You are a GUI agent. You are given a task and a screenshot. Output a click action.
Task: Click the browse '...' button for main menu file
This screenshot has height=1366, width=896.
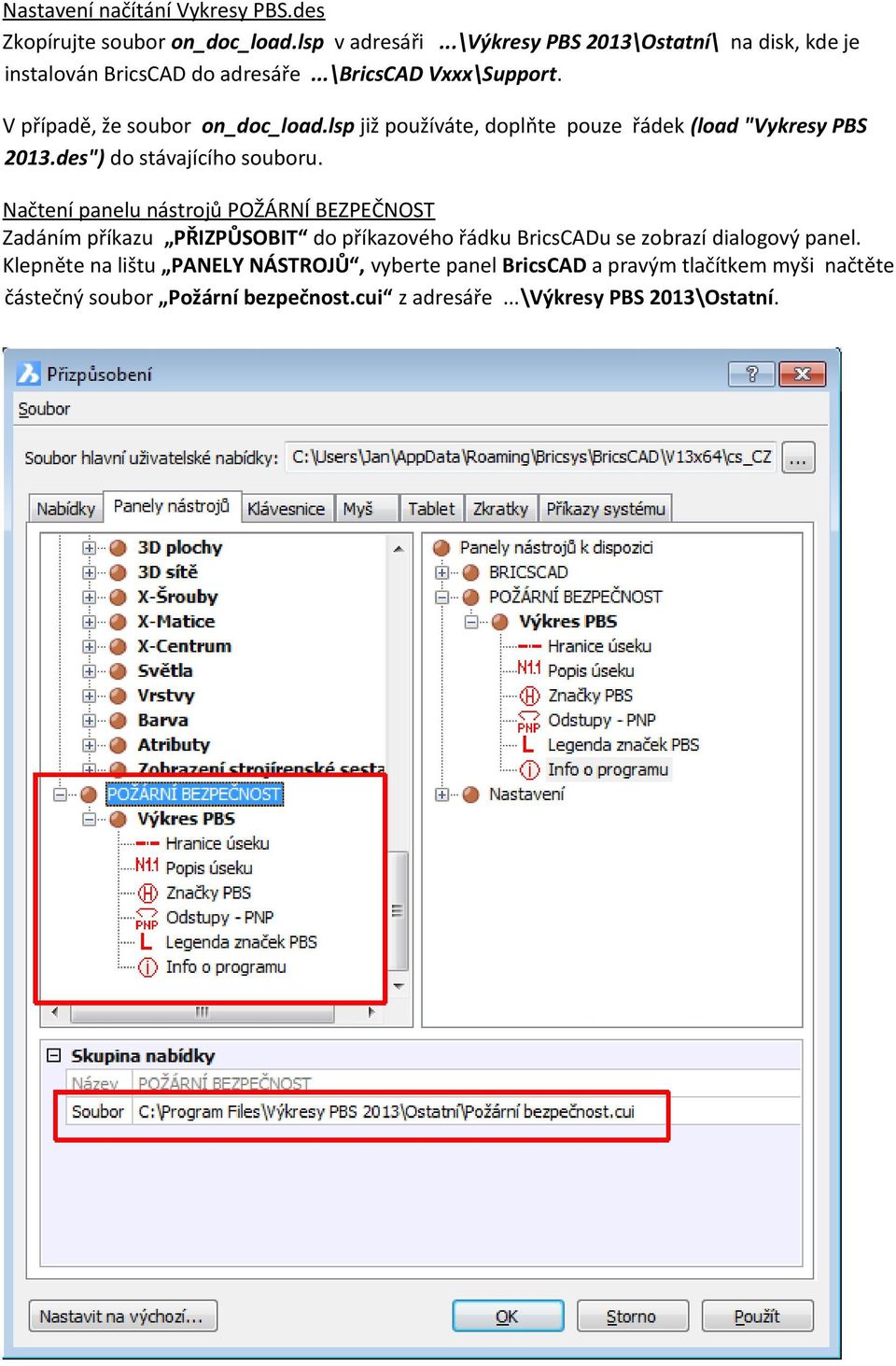click(x=798, y=458)
